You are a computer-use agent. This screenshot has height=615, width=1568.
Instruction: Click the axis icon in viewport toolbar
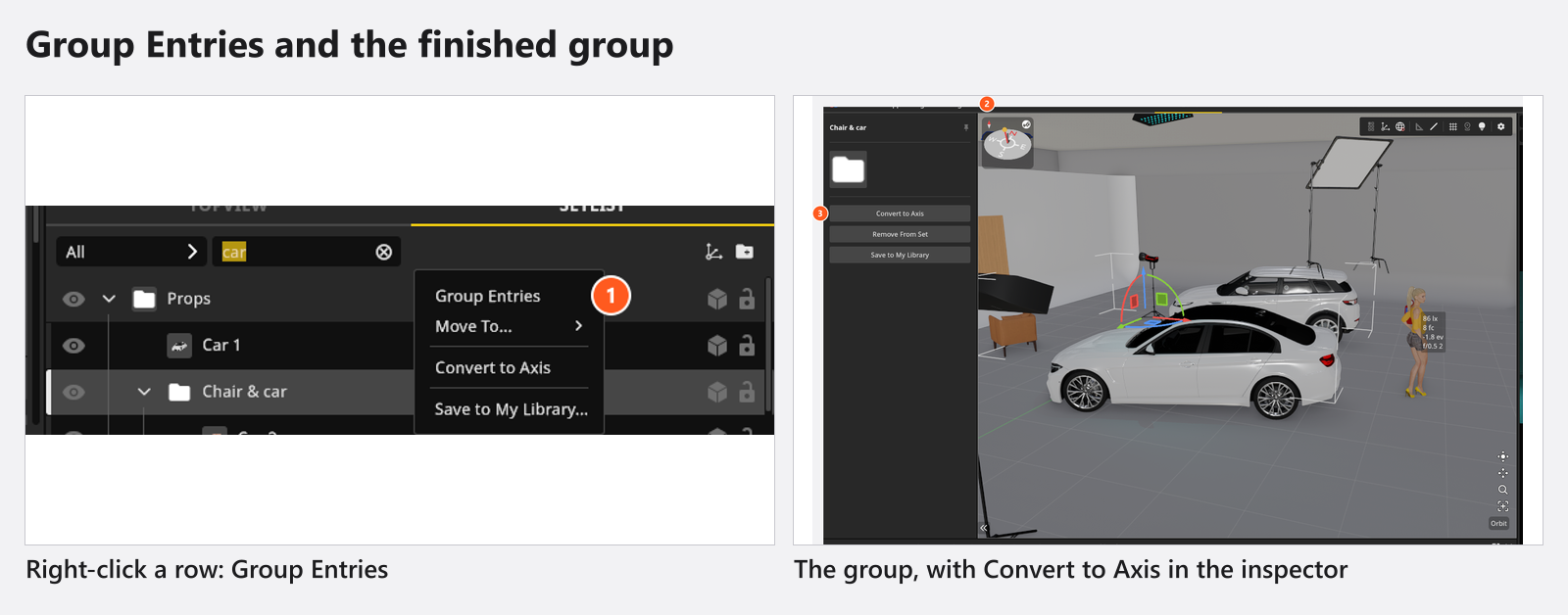click(x=1385, y=126)
